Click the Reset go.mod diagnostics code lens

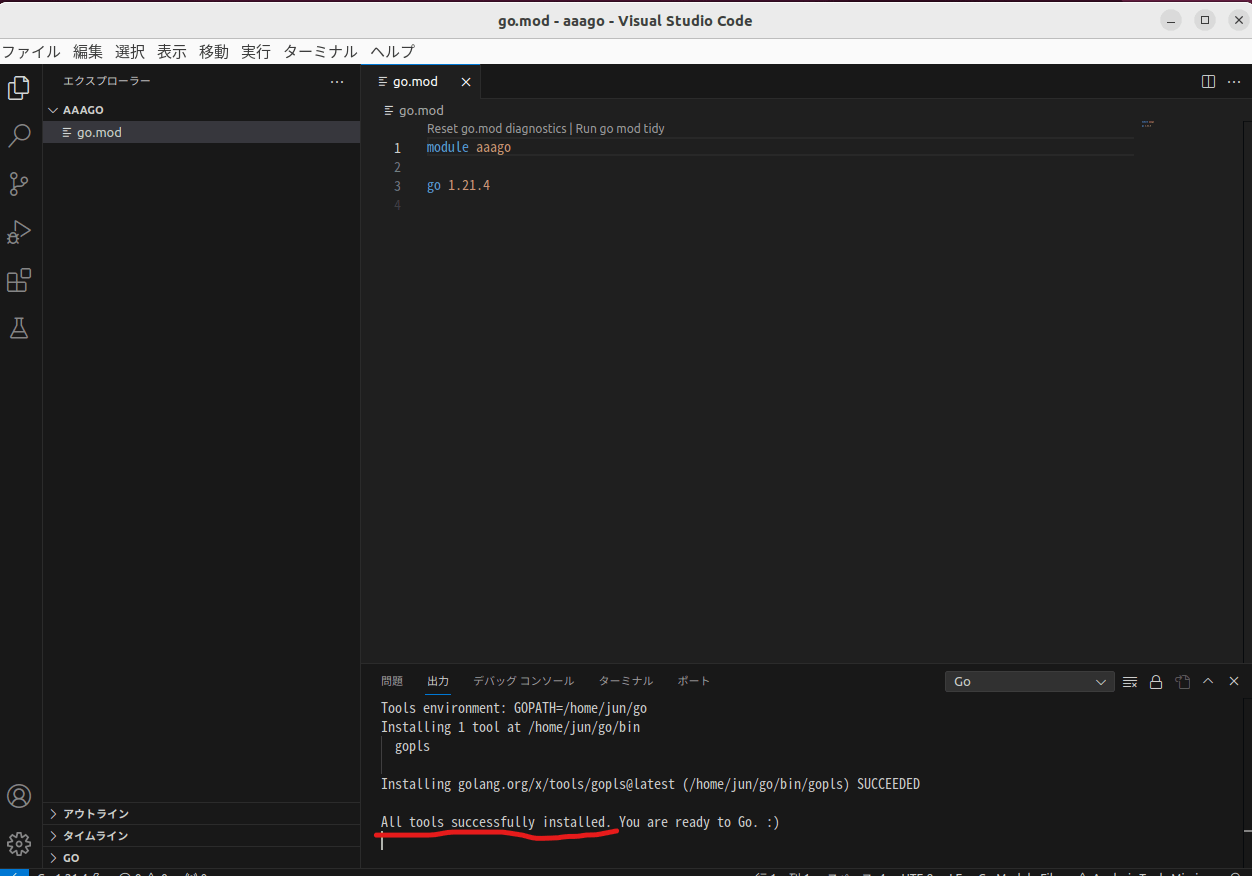point(497,129)
